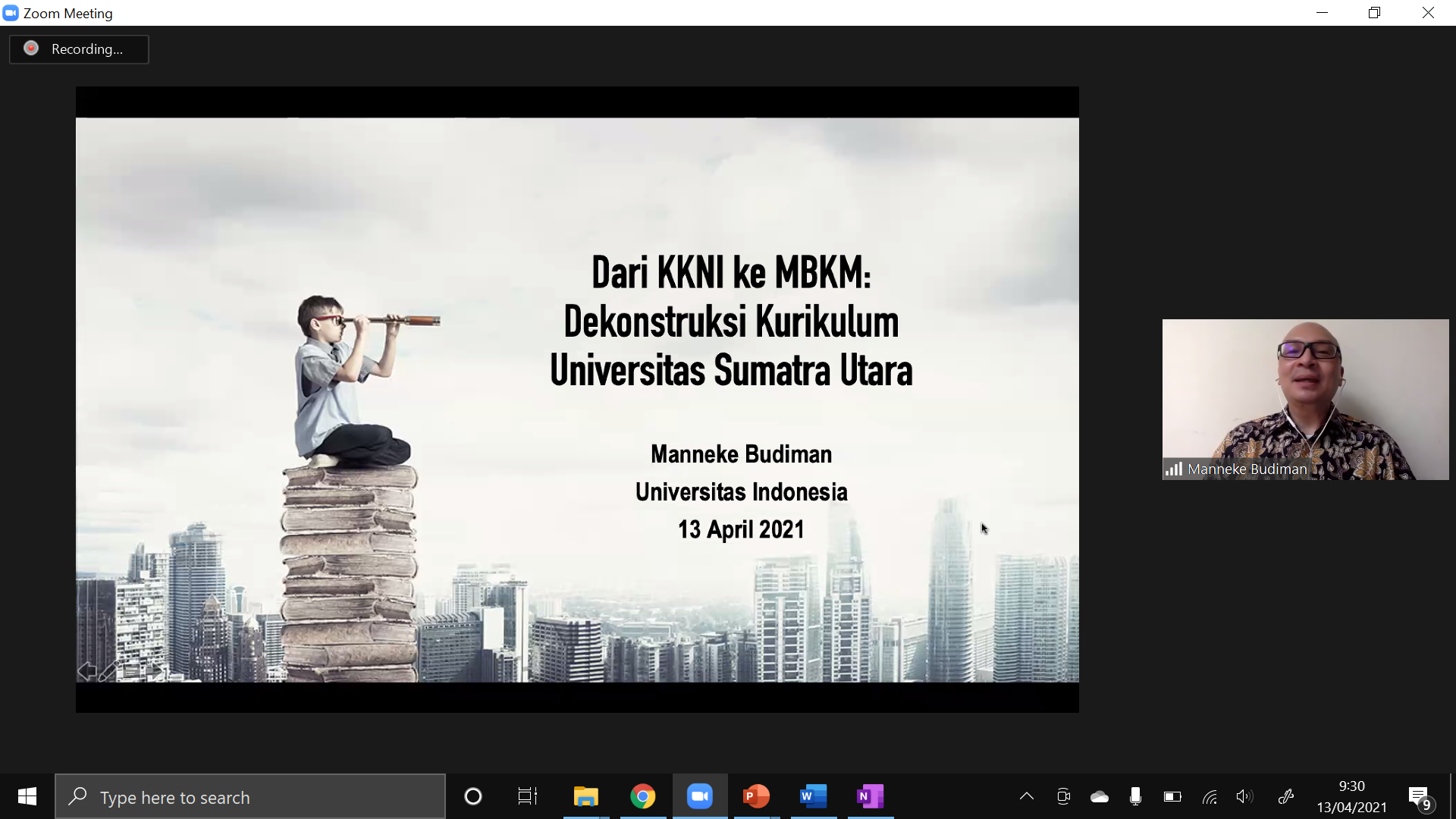The height and width of the screenshot is (819, 1456).
Task: Open File Explorer from the taskbar
Action: point(586,796)
